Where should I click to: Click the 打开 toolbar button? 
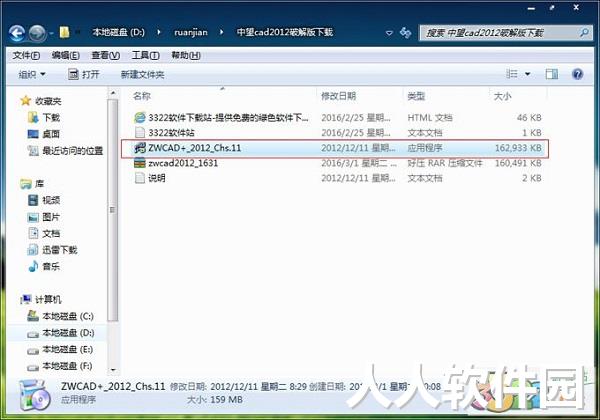coord(84,74)
